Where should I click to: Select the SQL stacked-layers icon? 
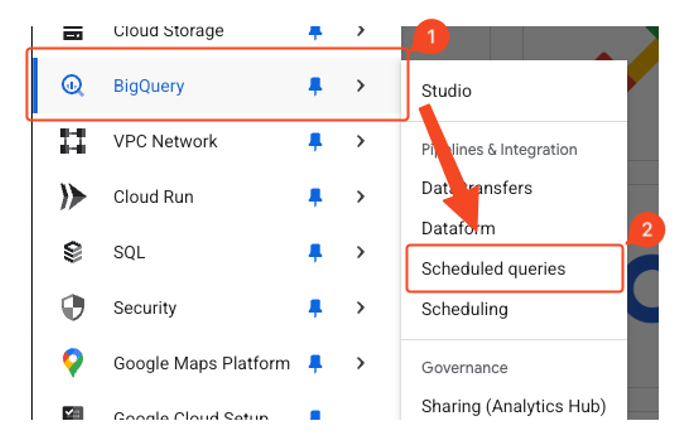pos(72,252)
